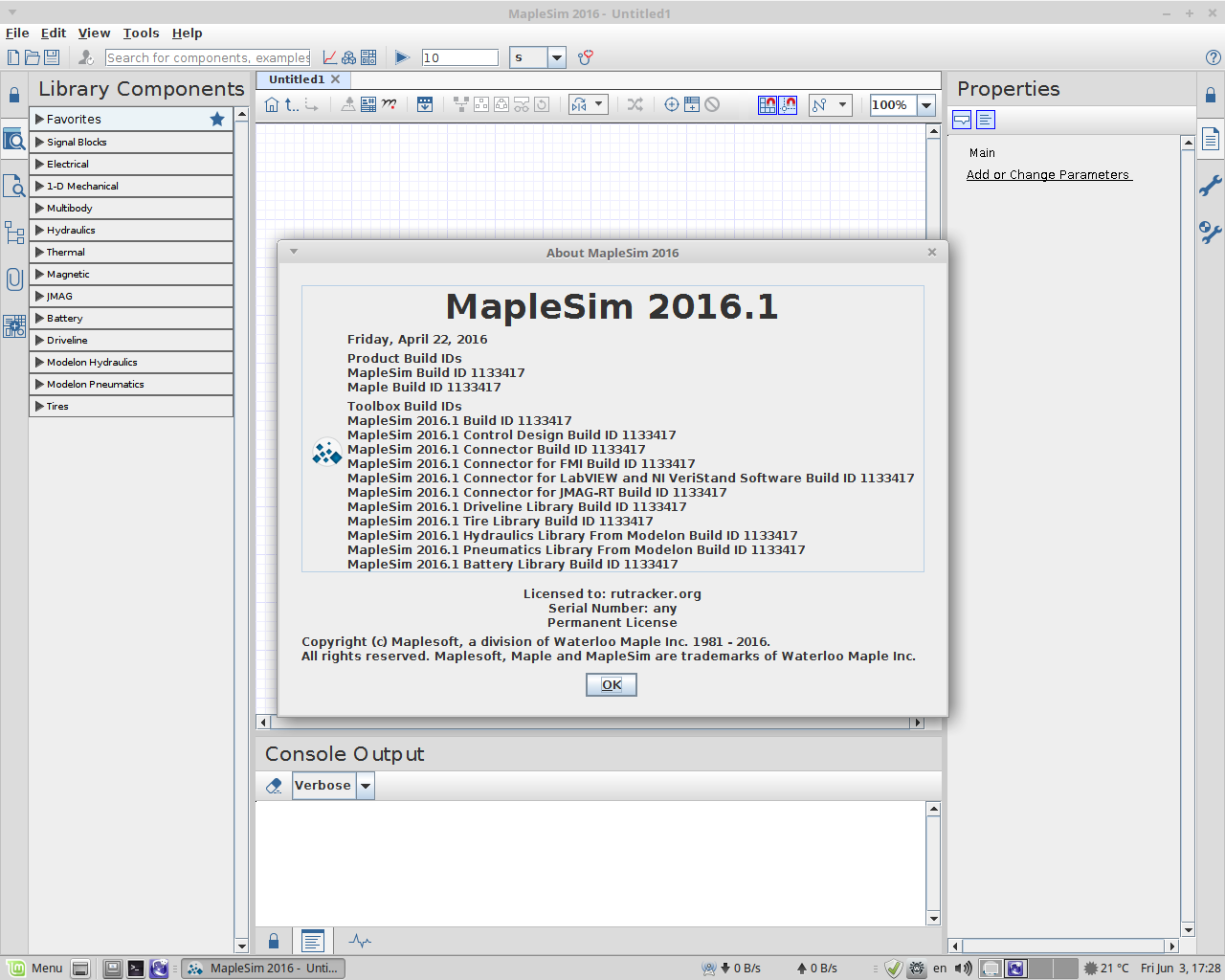Open terminal from taskbar
1225x980 pixels.
[x=136, y=969]
